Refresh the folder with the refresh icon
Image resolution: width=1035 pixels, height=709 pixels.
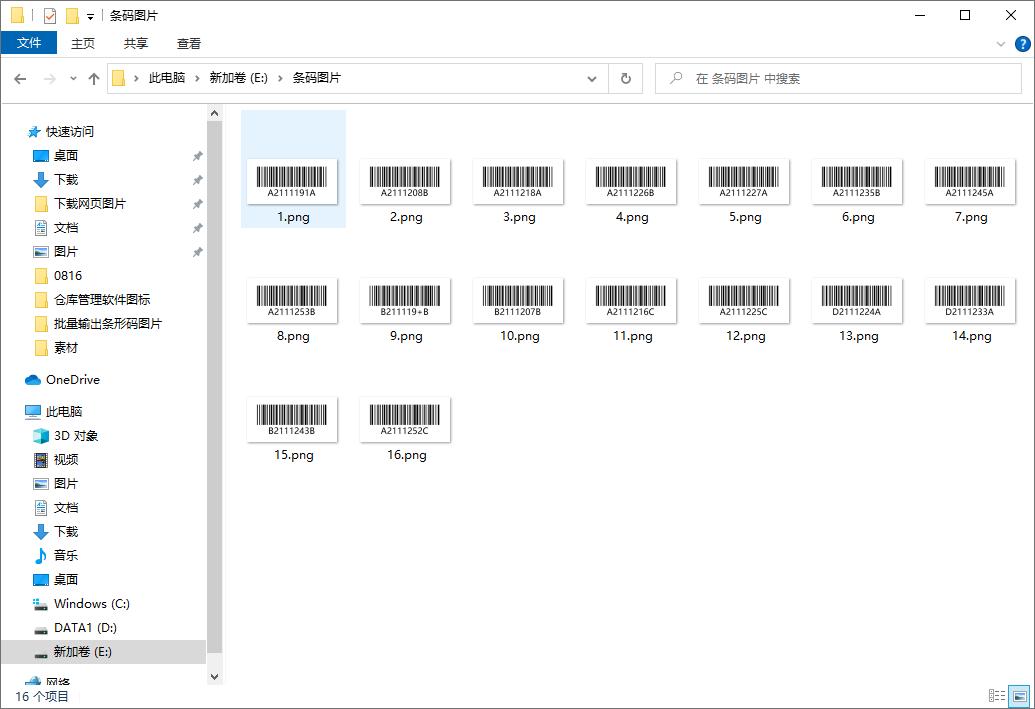click(625, 78)
